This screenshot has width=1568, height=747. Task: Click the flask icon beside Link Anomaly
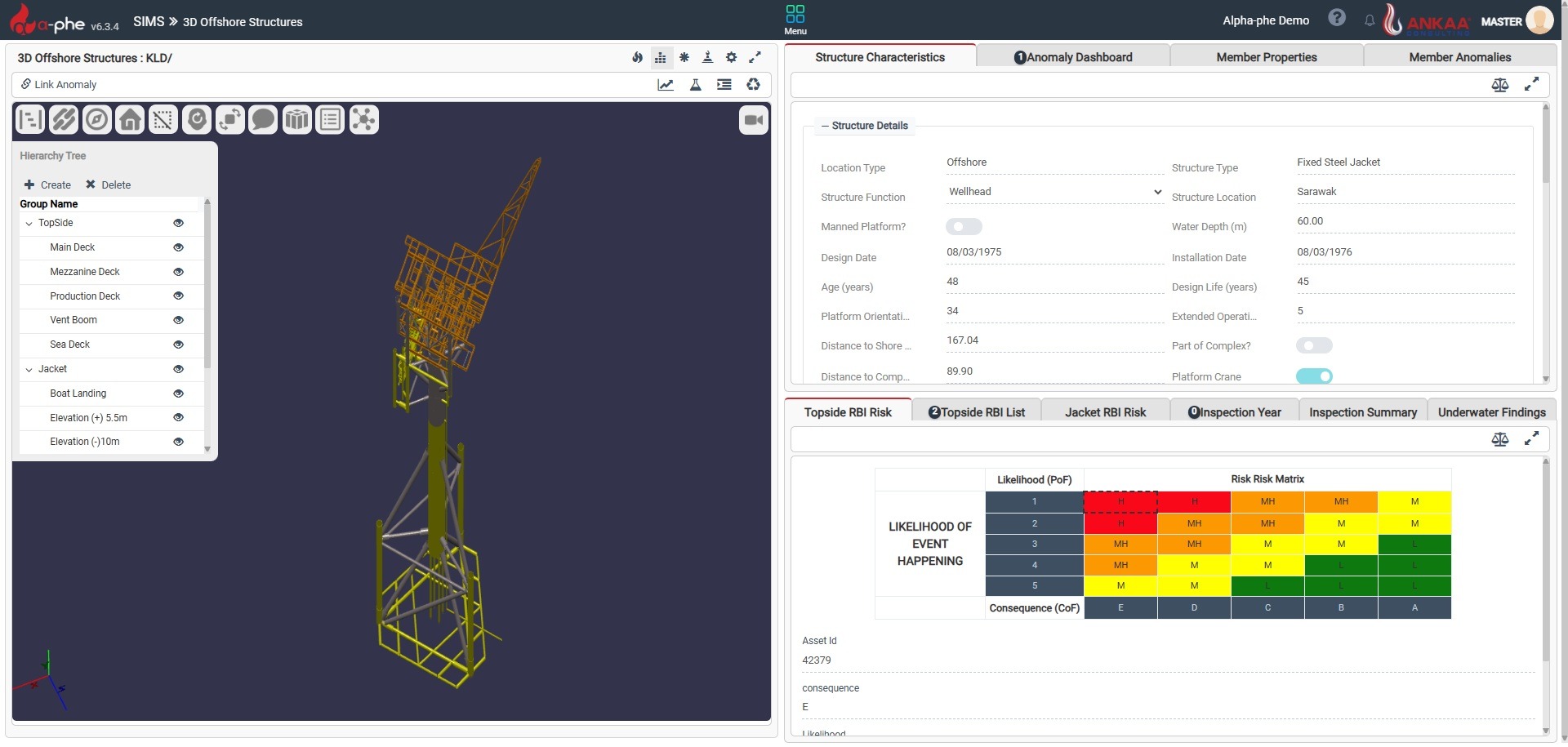[695, 85]
